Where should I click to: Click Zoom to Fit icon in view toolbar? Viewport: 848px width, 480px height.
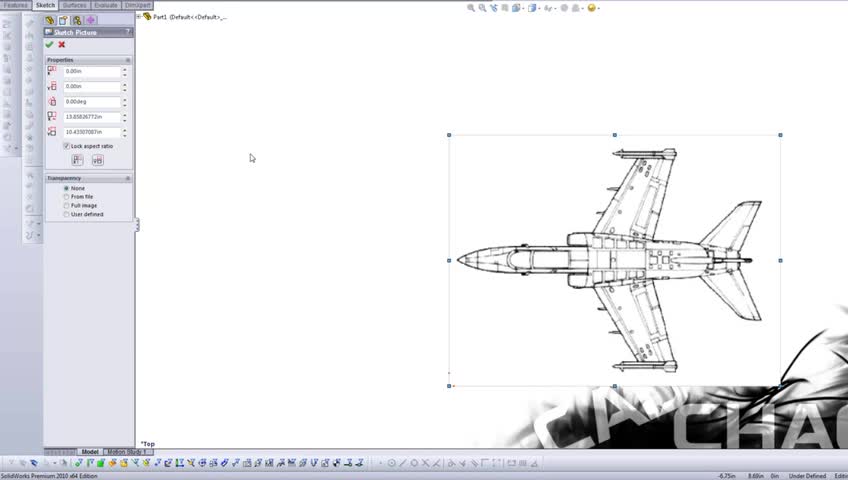point(471,8)
